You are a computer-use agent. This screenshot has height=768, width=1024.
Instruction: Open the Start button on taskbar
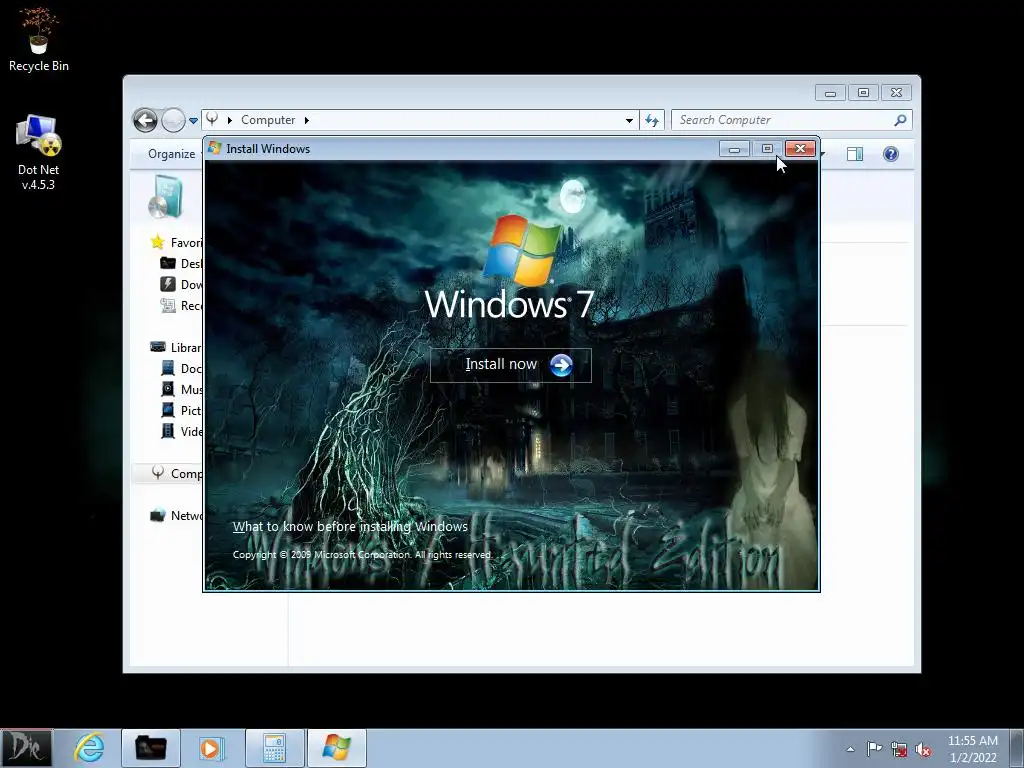[x=26, y=748]
